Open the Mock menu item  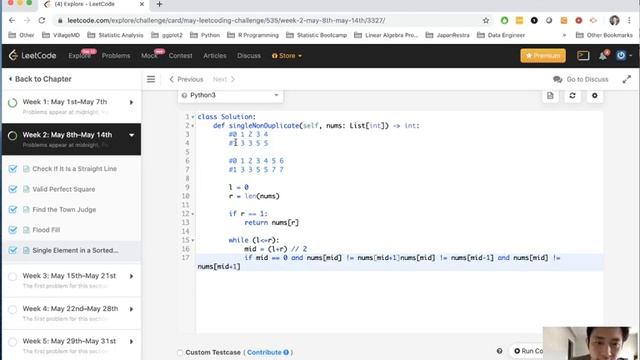point(149,56)
